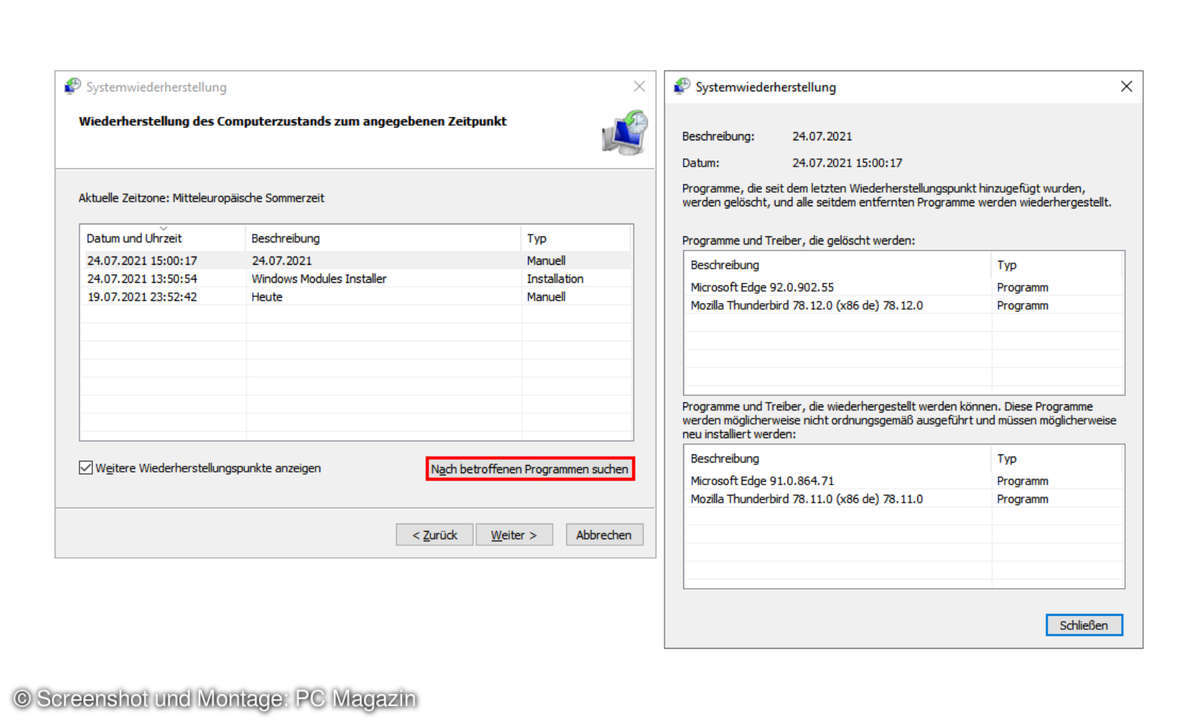Click the Abbrechen button
The image size is (1200, 720).
[604, 535]
